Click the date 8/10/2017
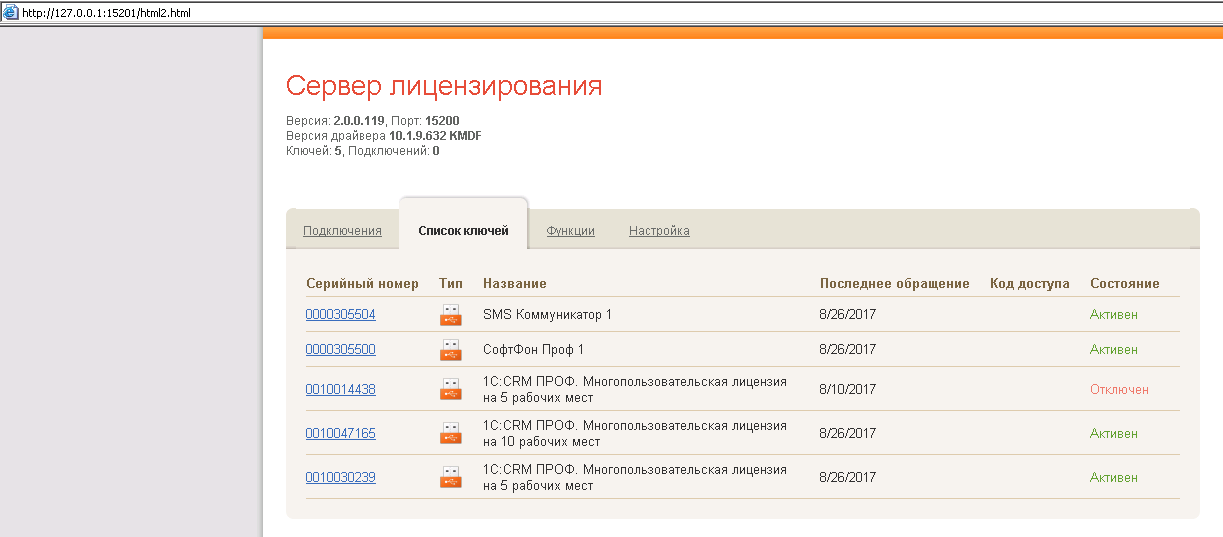The height and width of the screenshot is (537, 1223). point(848,390)
